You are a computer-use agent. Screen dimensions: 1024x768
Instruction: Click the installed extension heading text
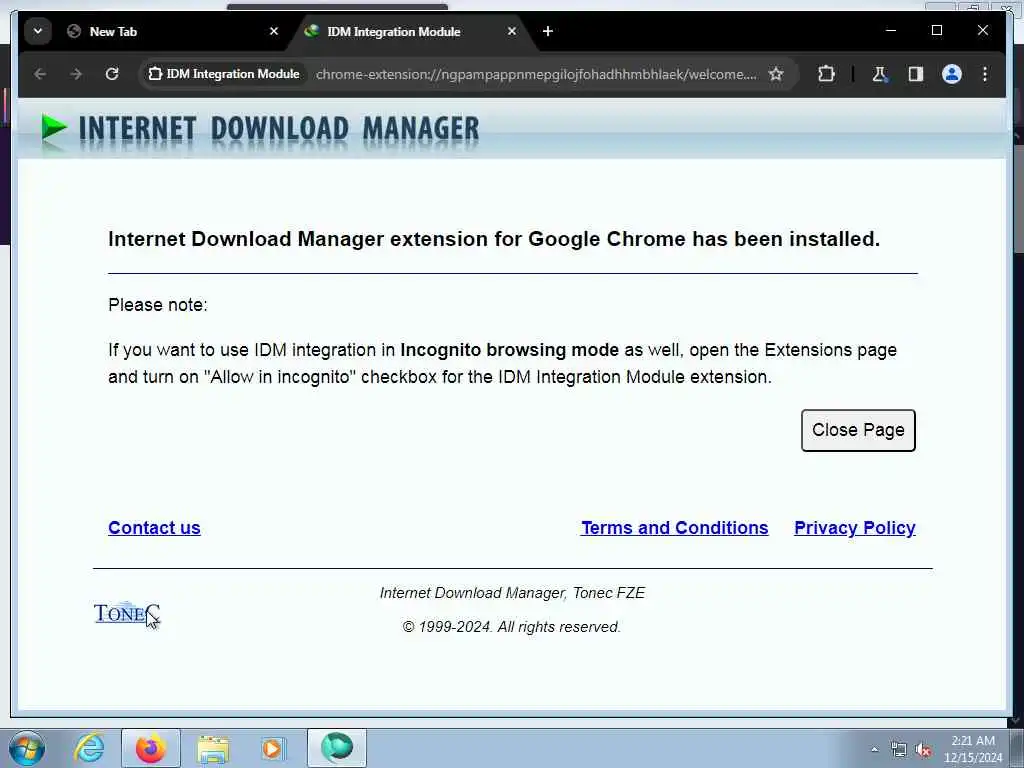point(494,239)
